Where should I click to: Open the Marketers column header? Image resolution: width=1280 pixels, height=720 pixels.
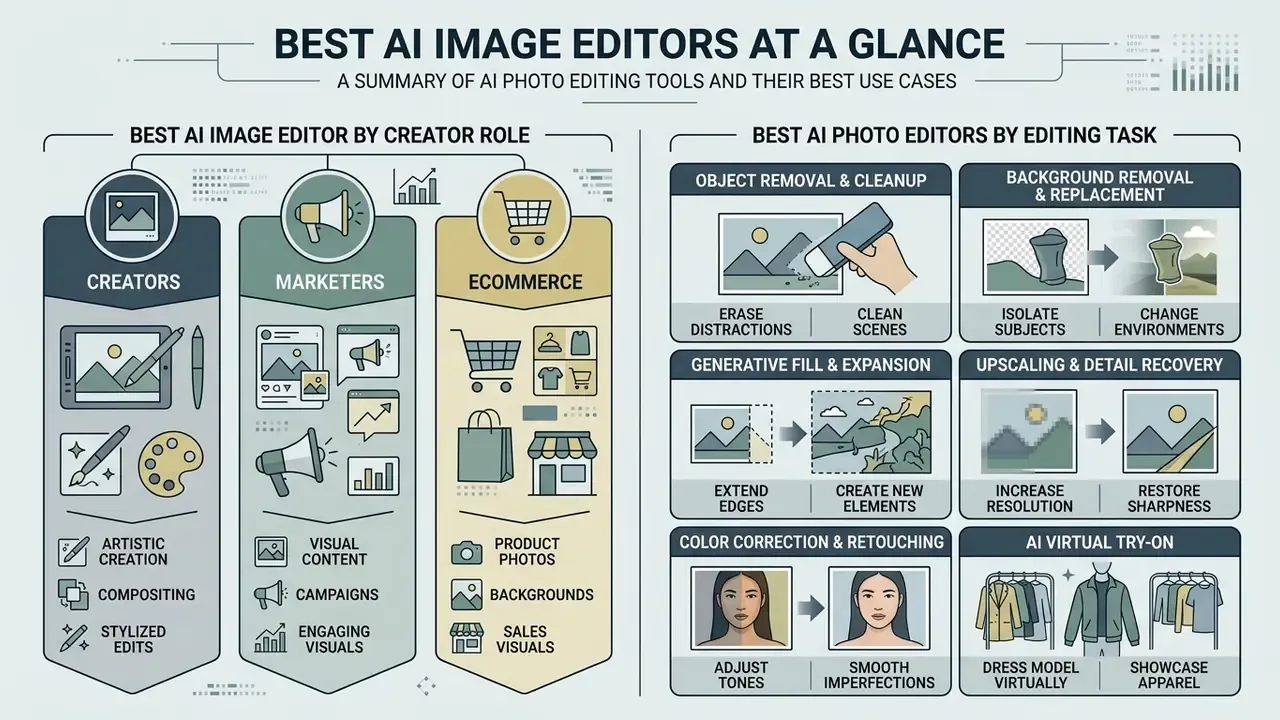click(x=329, y=283)
